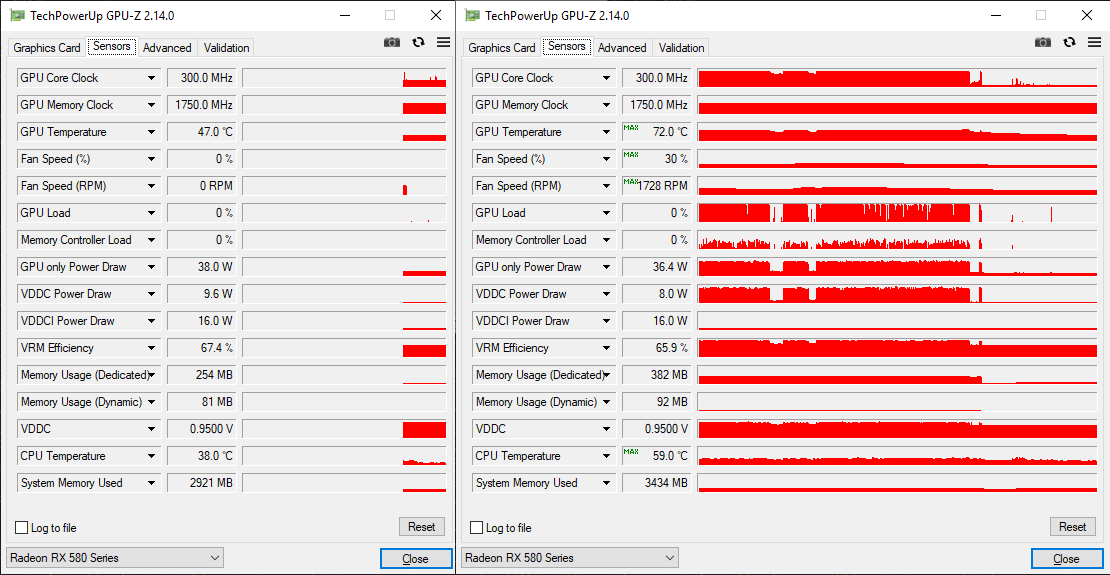
Task: Click the GPU-Z app icon in left title bar
Action: coord(16,16)
